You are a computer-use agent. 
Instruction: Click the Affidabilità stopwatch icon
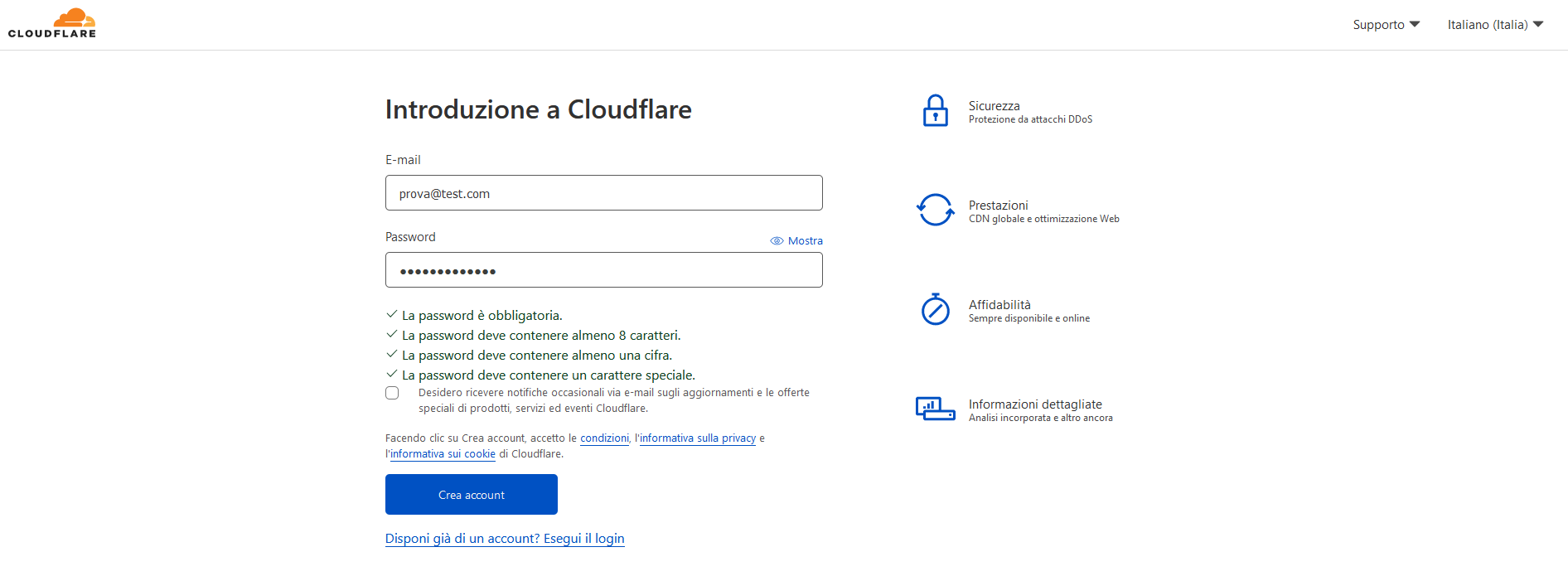tap(935, 309)
